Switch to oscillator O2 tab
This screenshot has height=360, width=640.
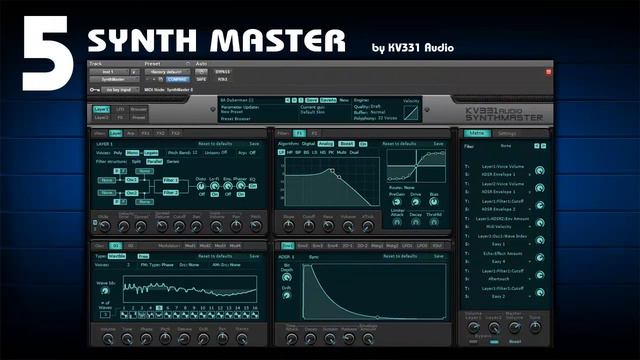pyautogui.click(x=131, y=246)
